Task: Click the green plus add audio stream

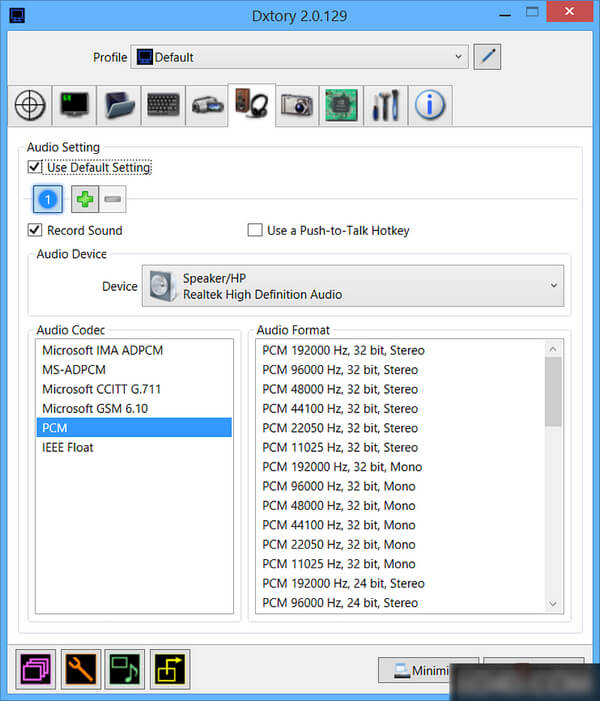Action: pos(85,199)
